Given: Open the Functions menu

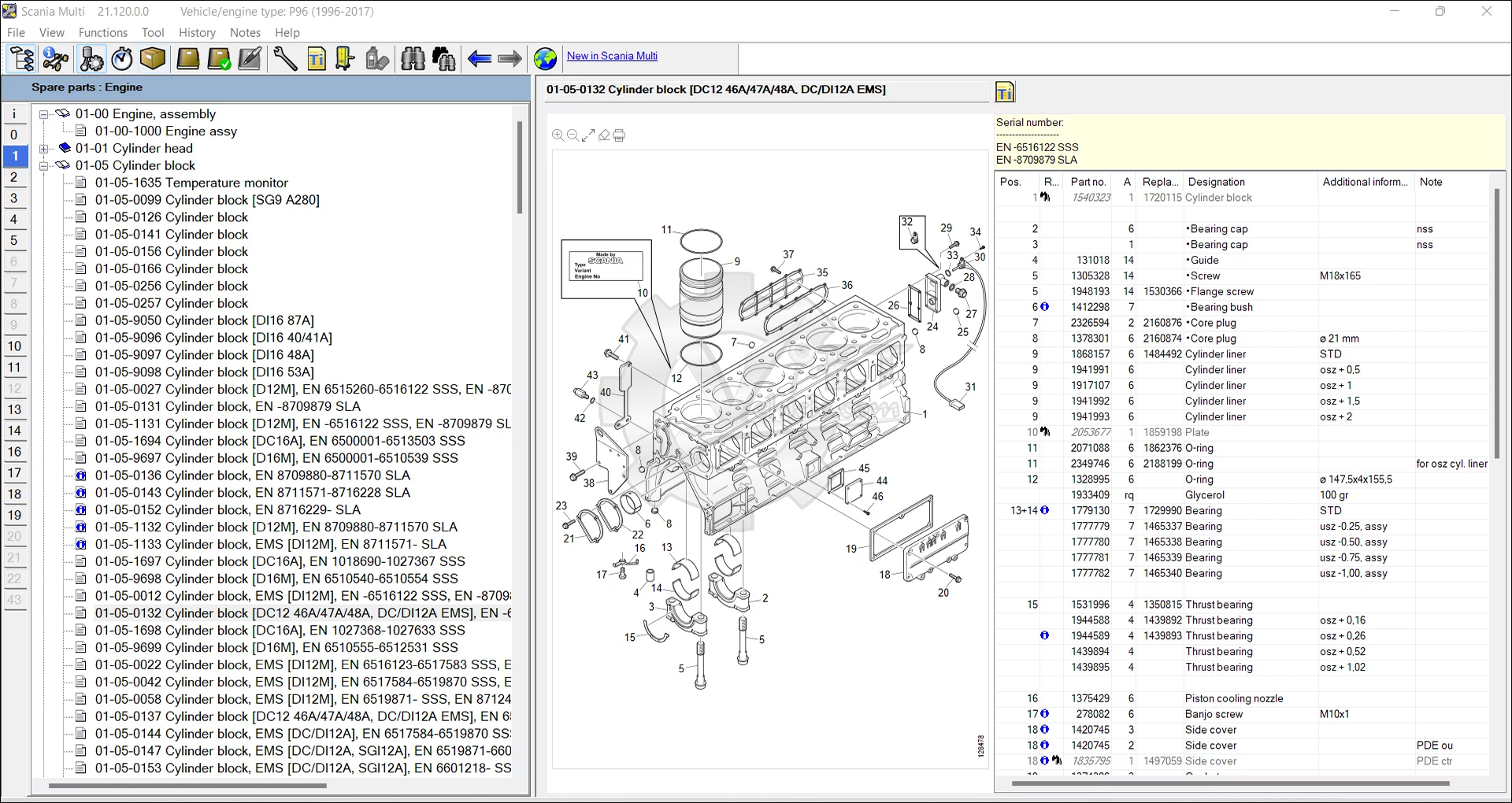Looking at the screenshot, I should tap(103, 32).
